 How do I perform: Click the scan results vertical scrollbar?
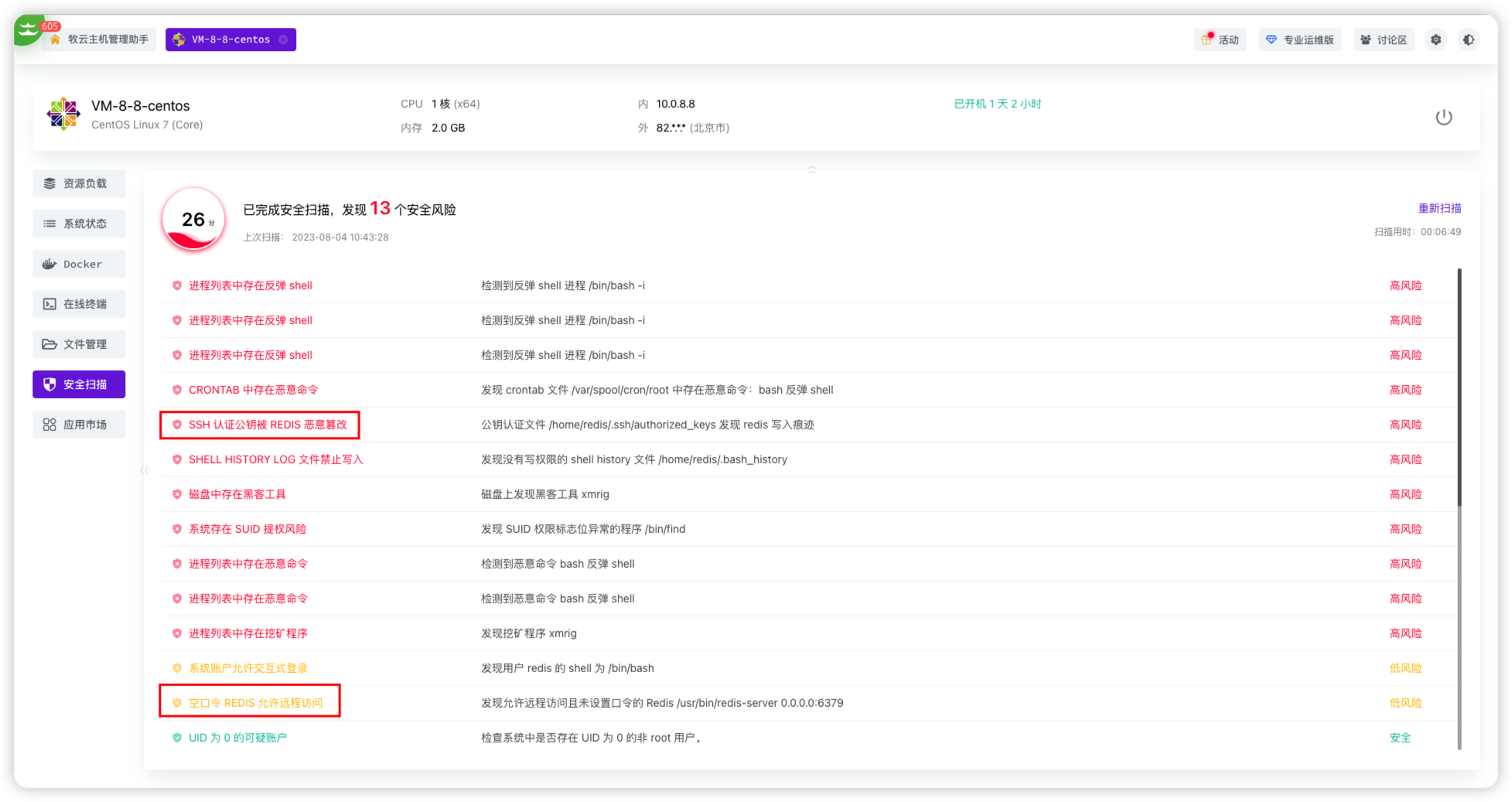pyautogui.click(x=1459, y=387)
